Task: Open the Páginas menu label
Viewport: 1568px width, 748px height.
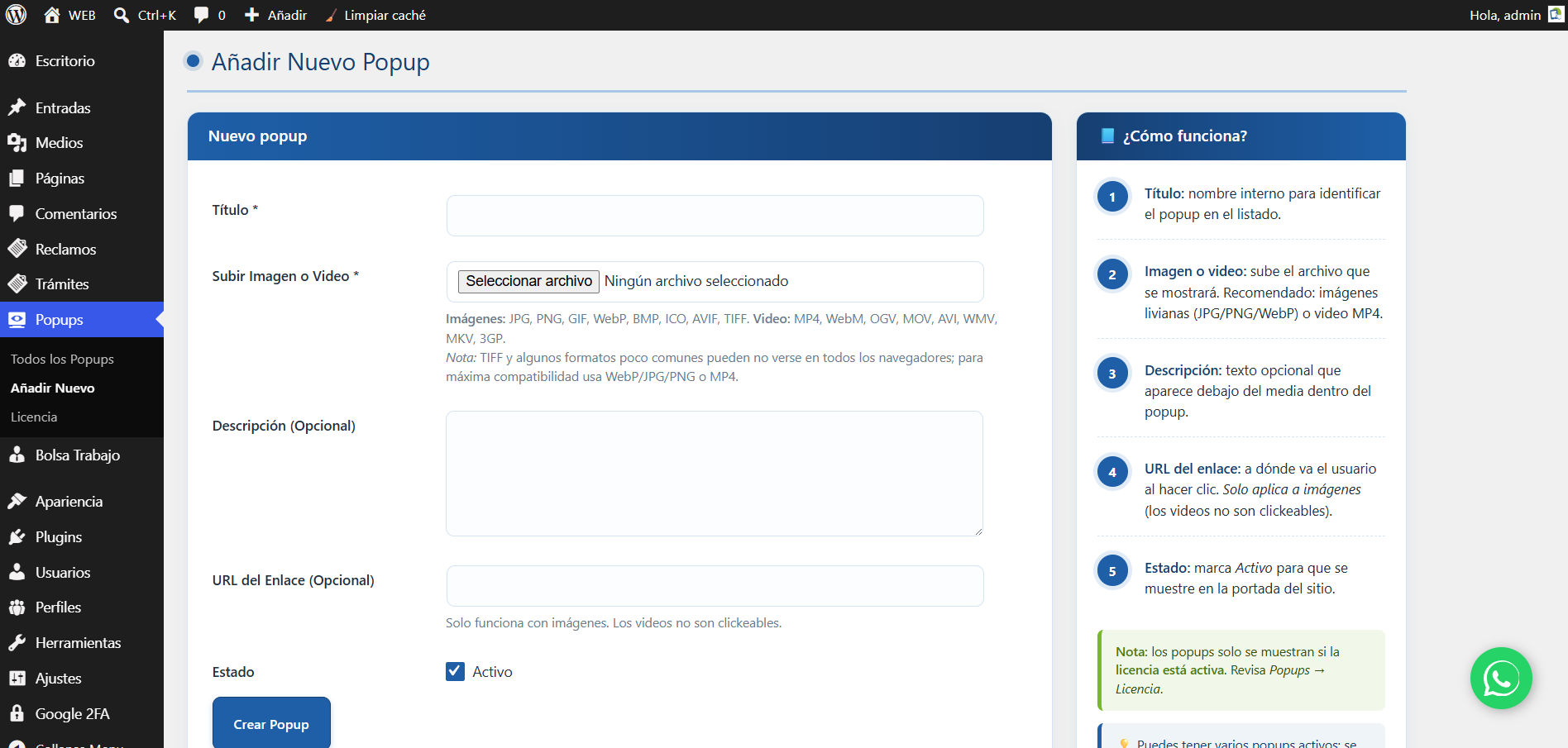Action: point(60,179)
